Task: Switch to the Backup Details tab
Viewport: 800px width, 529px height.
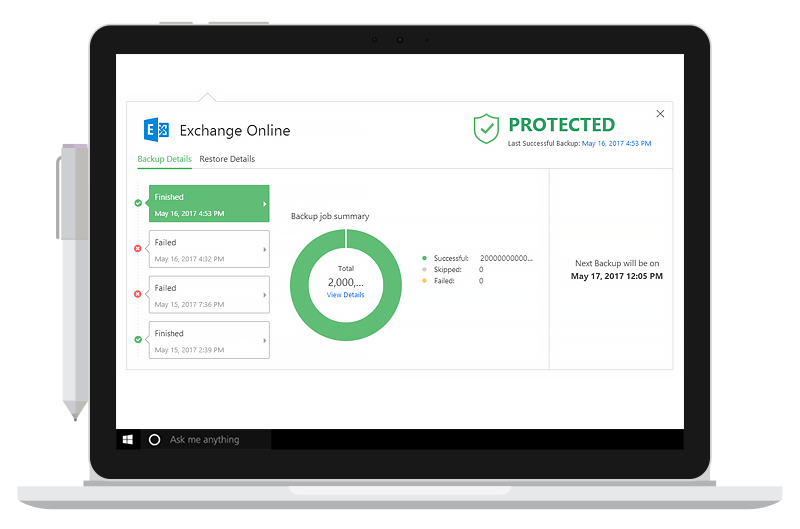Action: [x=164, y=159]
